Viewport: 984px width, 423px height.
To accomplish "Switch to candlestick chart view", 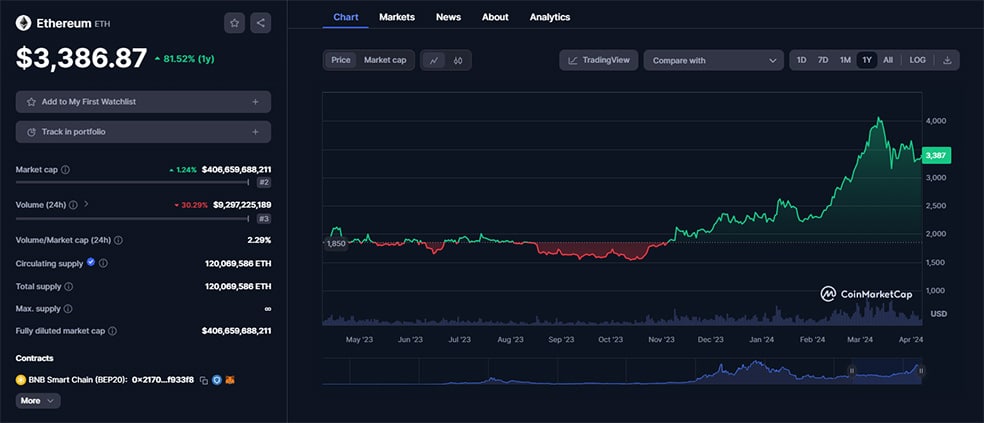I will tap(458, 60).
